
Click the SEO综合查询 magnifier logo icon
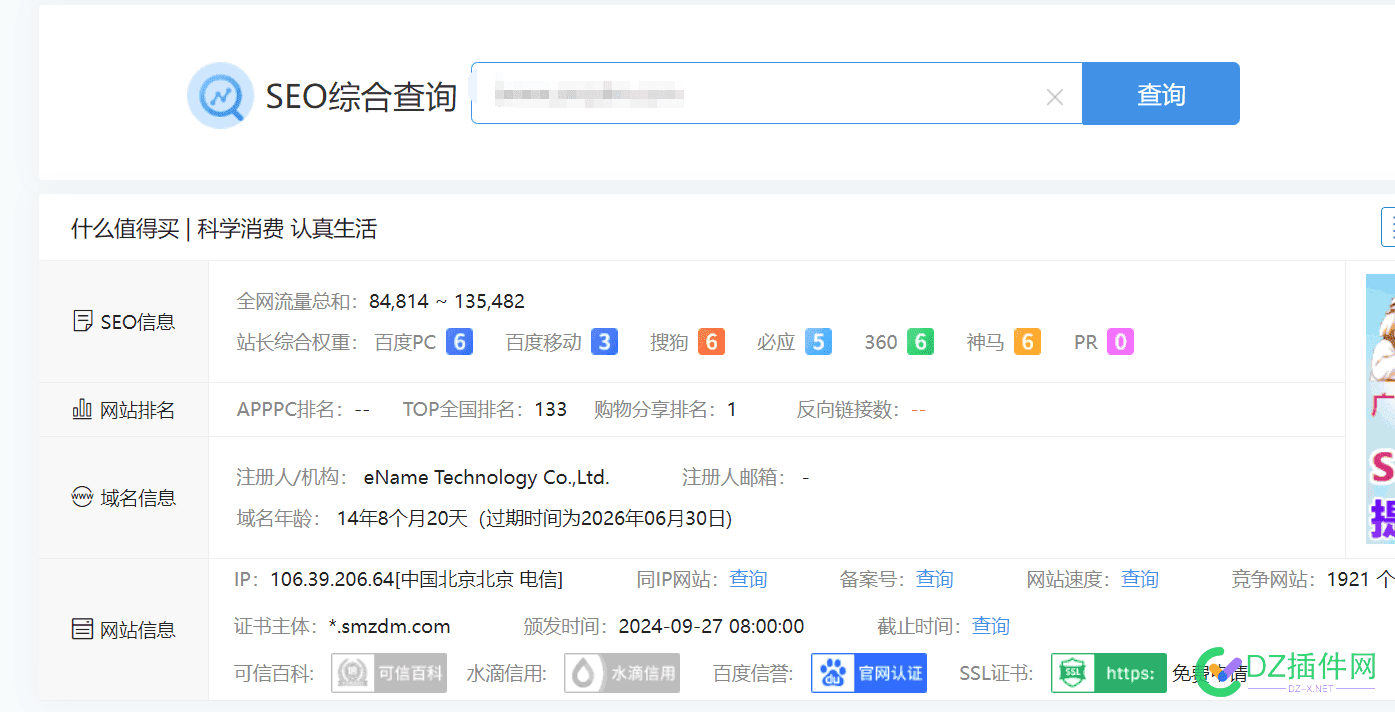pos(221,96)
